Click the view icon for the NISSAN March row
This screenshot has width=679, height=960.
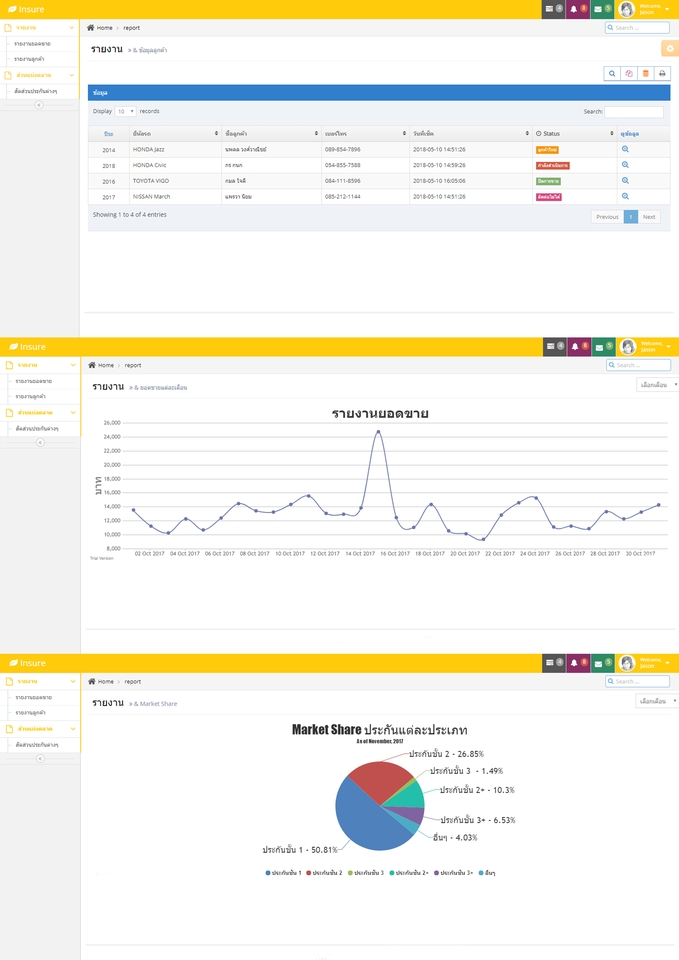[x=625, y=196]
